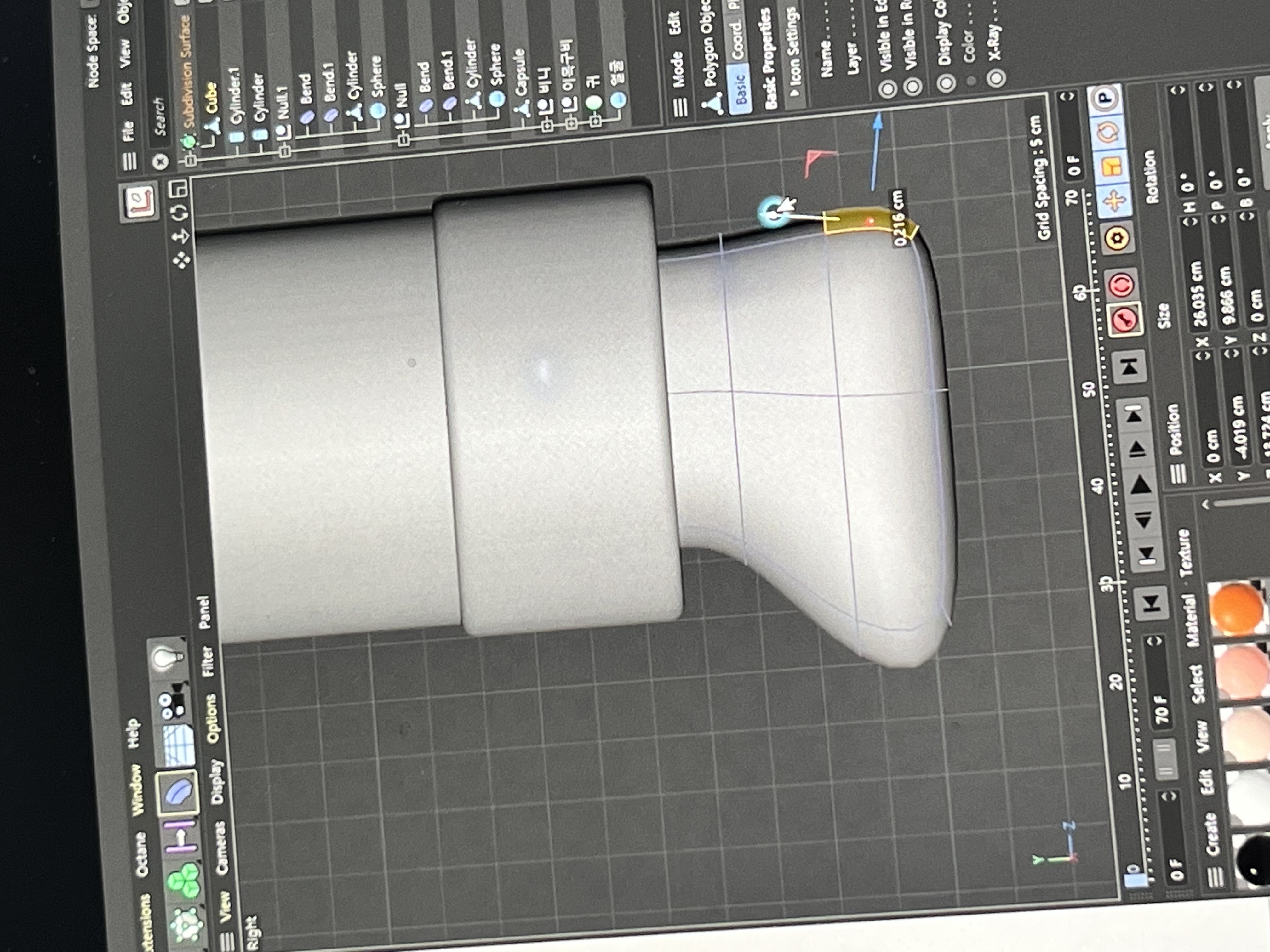
Task: Open the Object Manager hamburger menu icon
Action: [130, 162]
